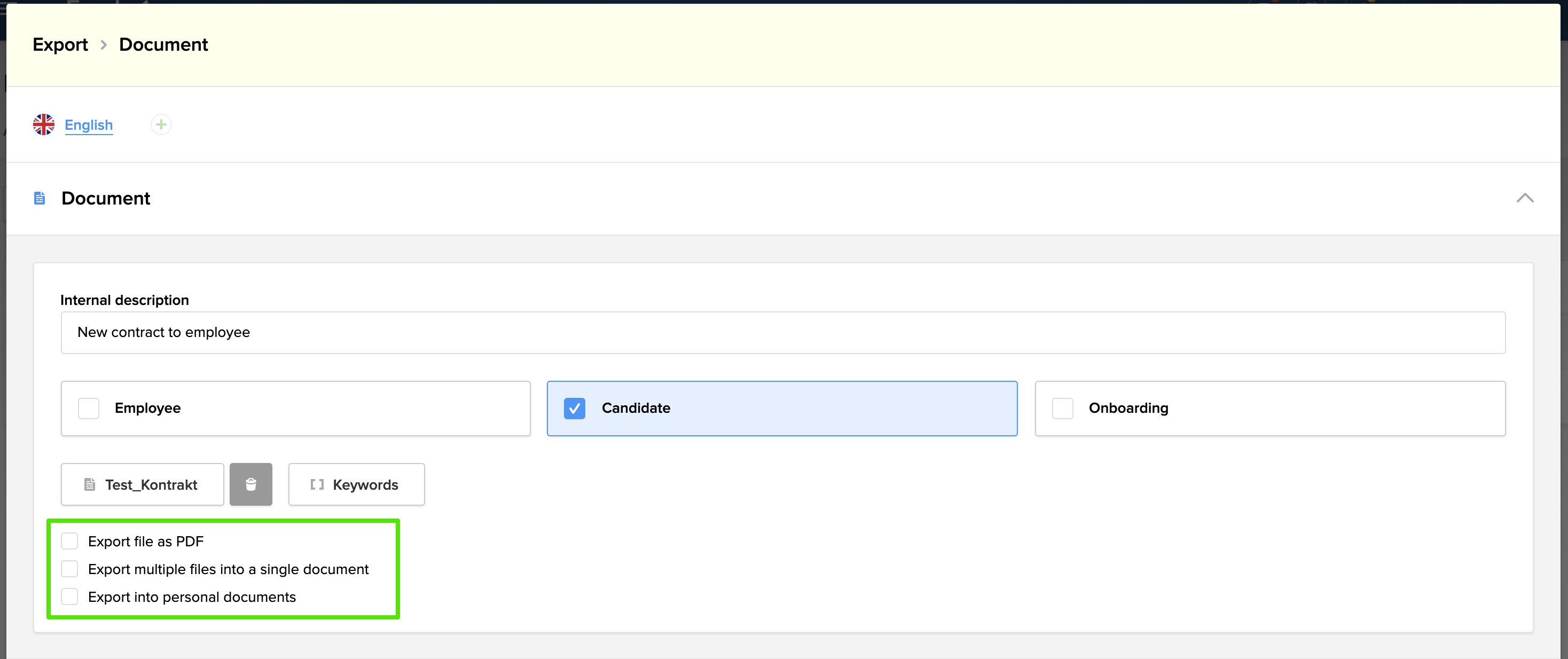1568x659 pixels.
Task: Click the UK flag language icon
Action: [43, 125]
